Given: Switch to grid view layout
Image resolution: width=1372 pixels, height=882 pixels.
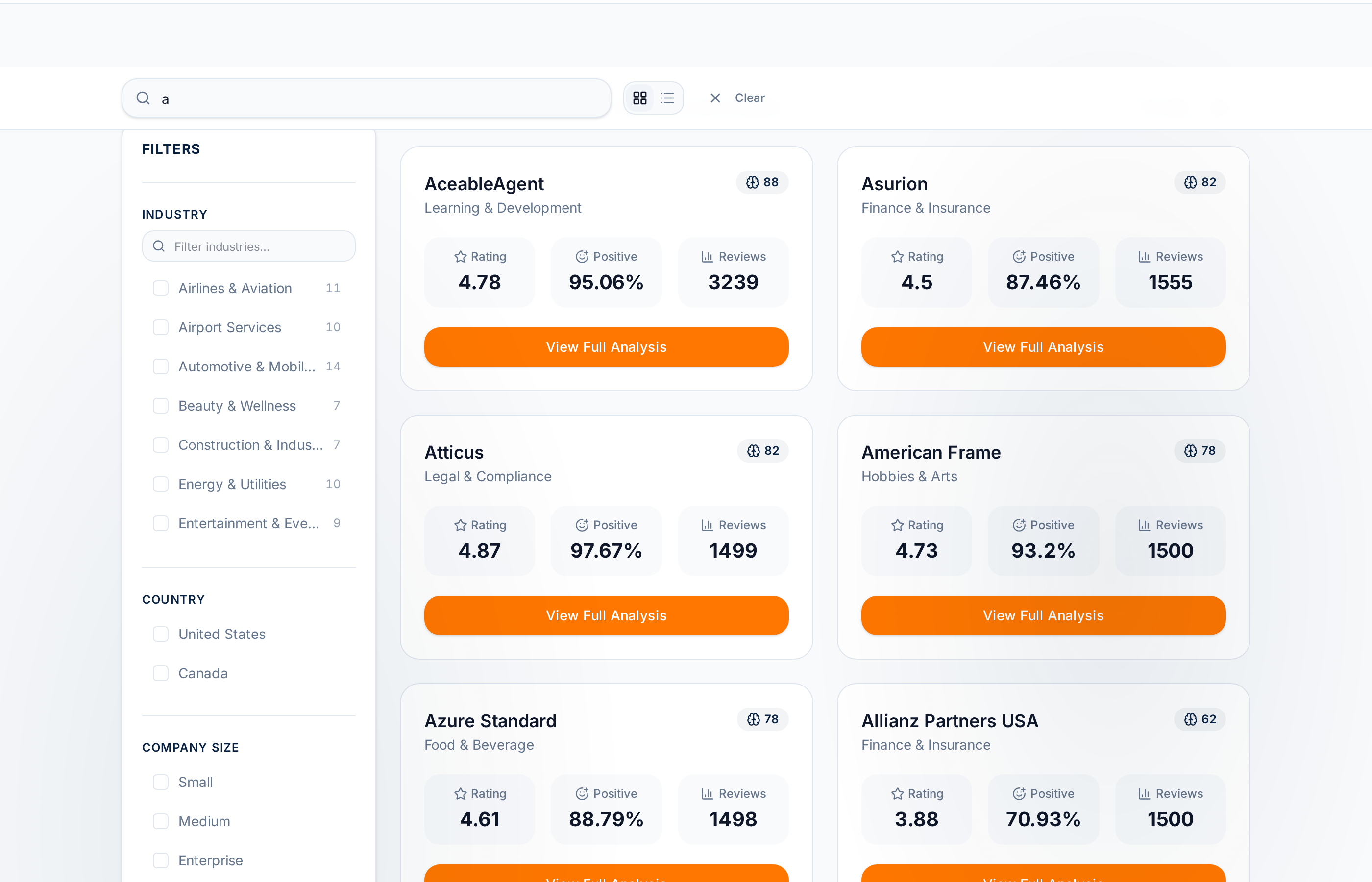Looking at the screenshot, I should (639, 98).
